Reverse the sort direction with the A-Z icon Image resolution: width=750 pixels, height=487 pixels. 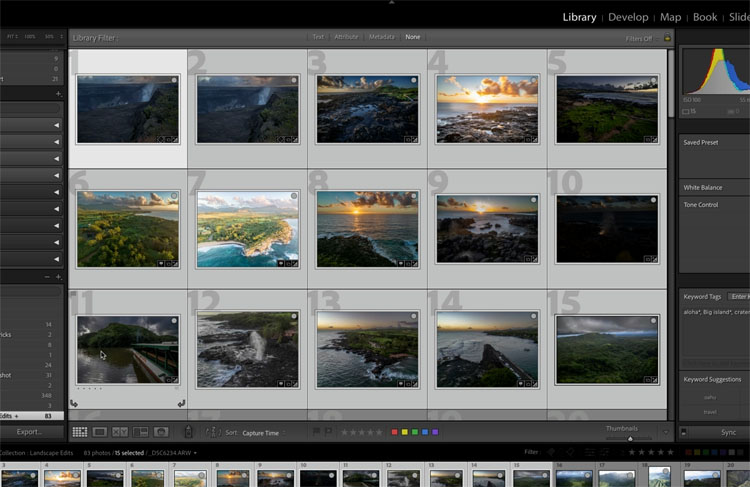click(213, 432)
